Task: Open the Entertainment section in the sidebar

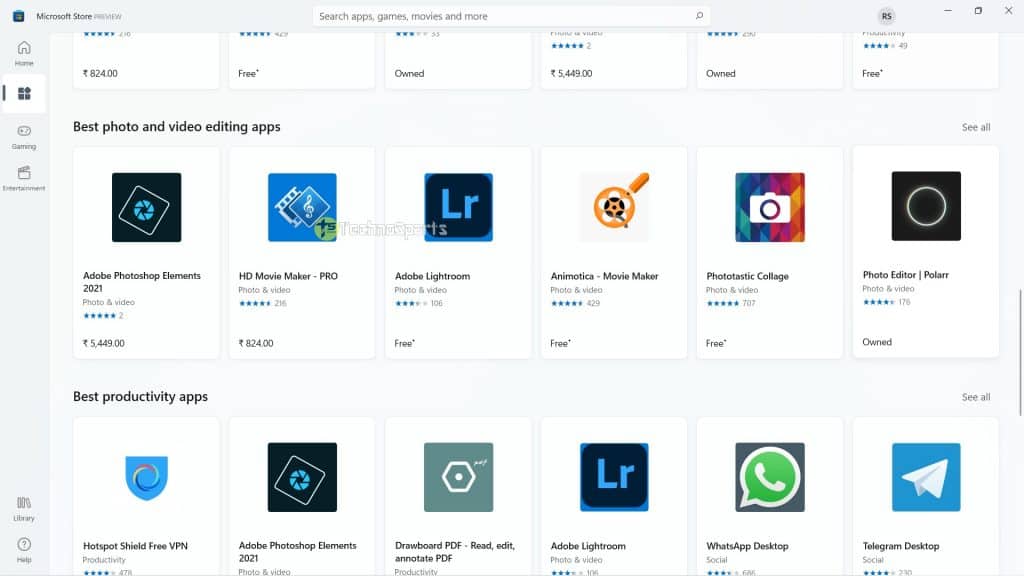Action: point(24,178)
